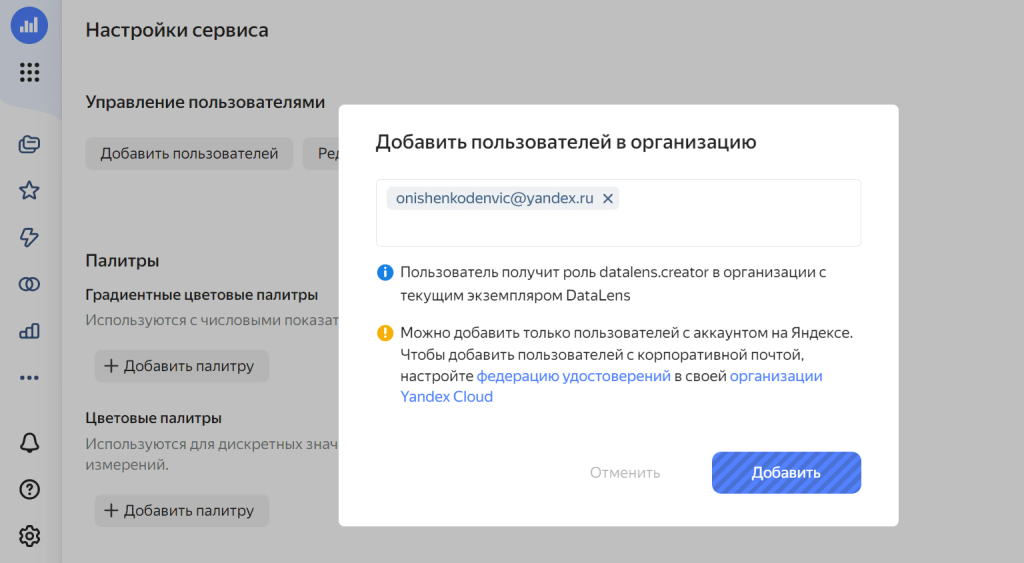This screenshot has width=1024, height=563.
Task: Click «Добавить пользователей» under user management
Action: point(189,153)
